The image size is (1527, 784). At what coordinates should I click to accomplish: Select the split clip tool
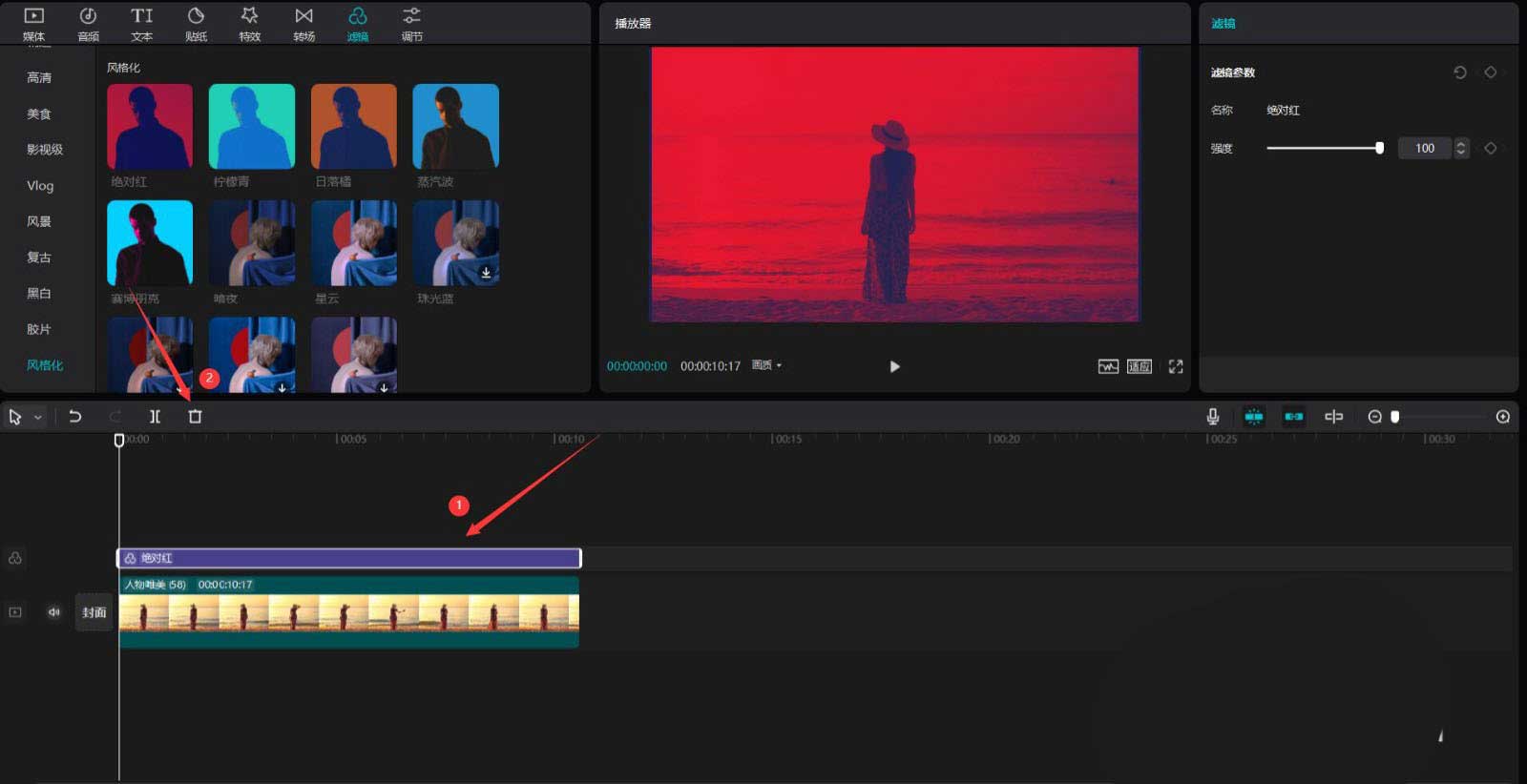155,417
